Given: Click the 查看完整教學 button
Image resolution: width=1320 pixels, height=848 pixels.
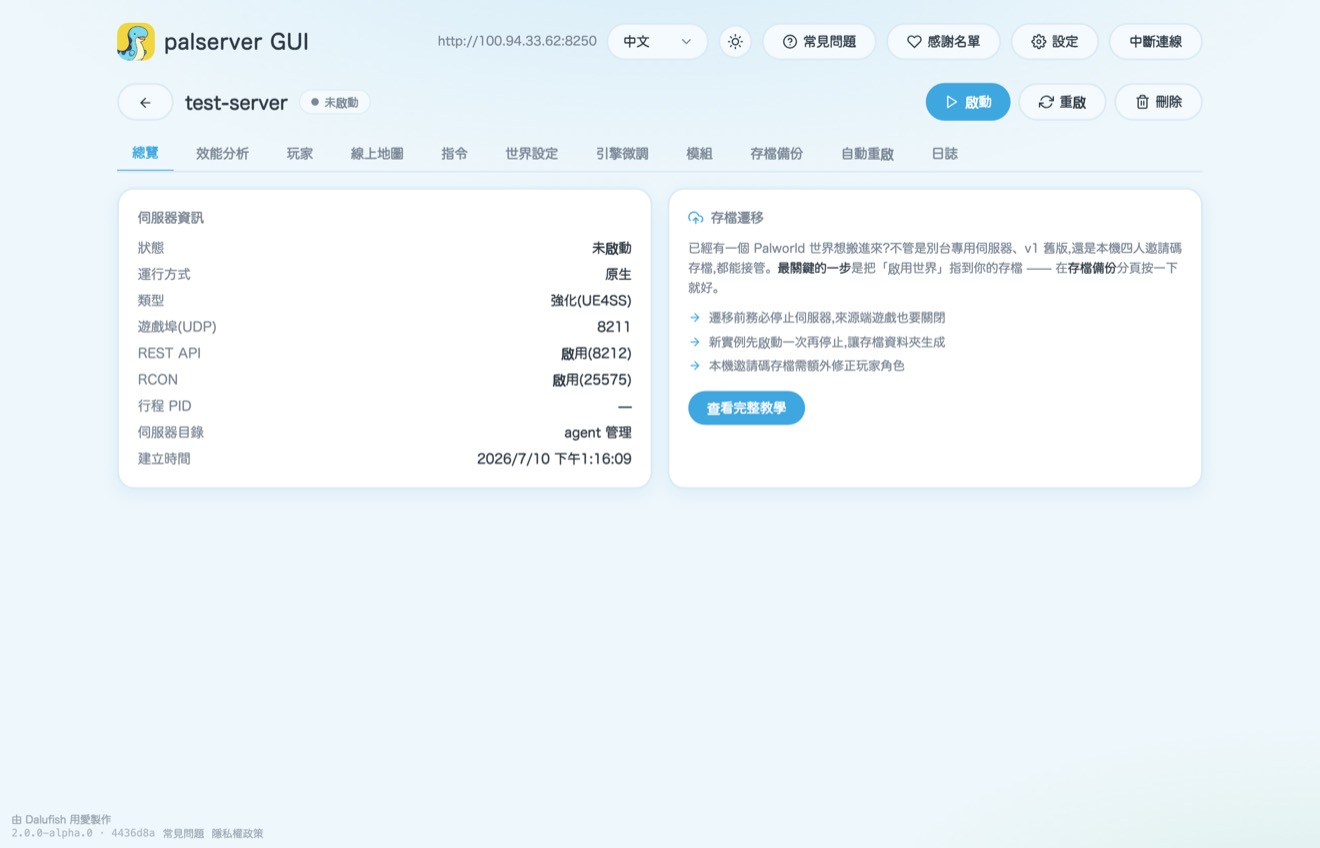Looking at the screenshot, I should (746, 408).
